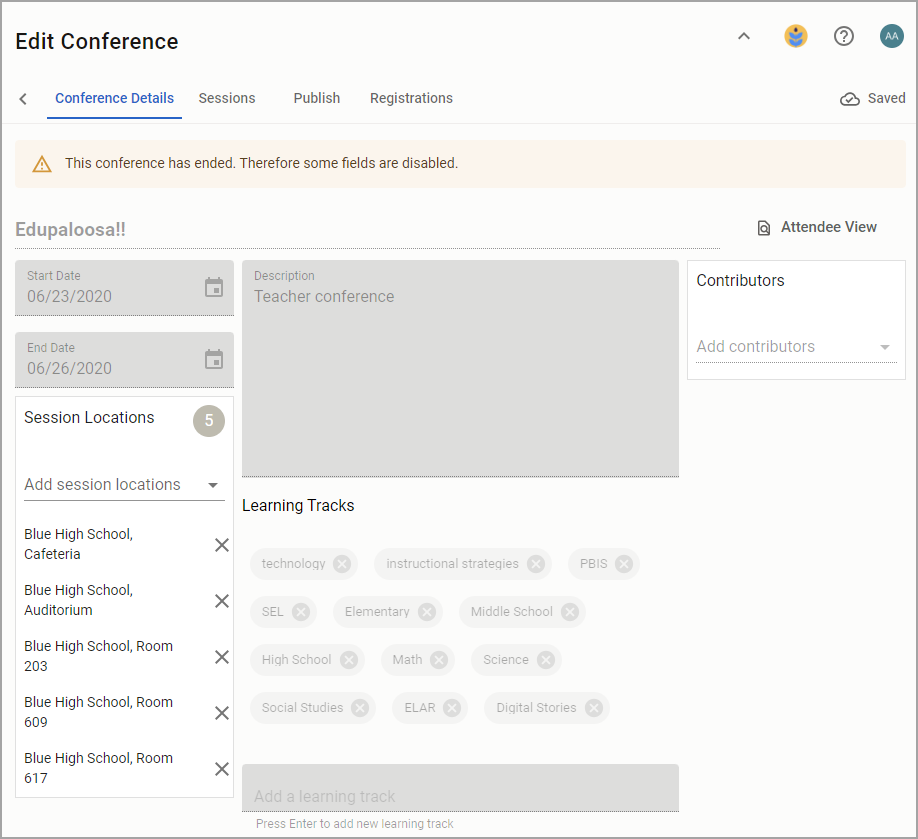The height and width of the screenshot is (839, 918).
Task: Click the conference has ended warning message
Action: pyautogui.click(x=261, y=163)
